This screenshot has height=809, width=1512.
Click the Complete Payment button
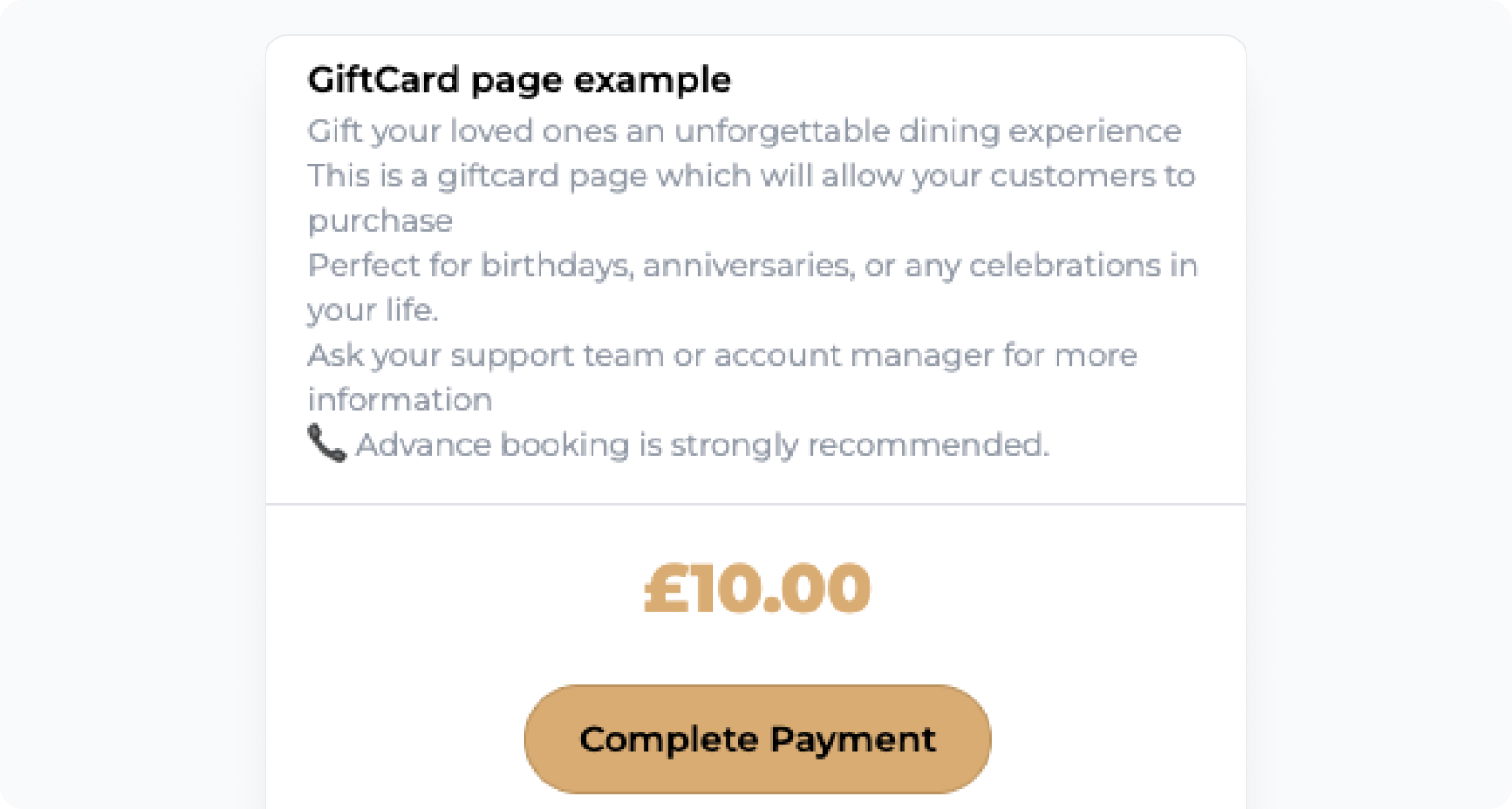point(758,739)
